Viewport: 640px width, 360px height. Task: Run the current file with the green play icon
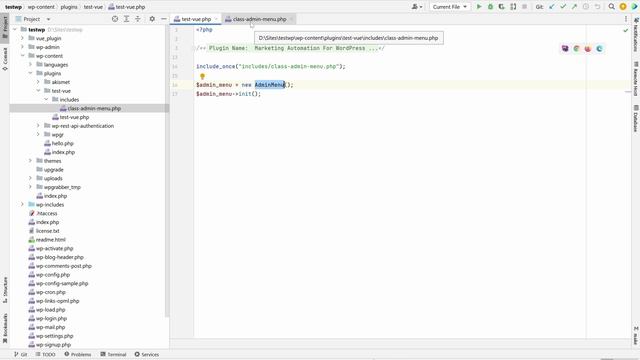(479, 7)
